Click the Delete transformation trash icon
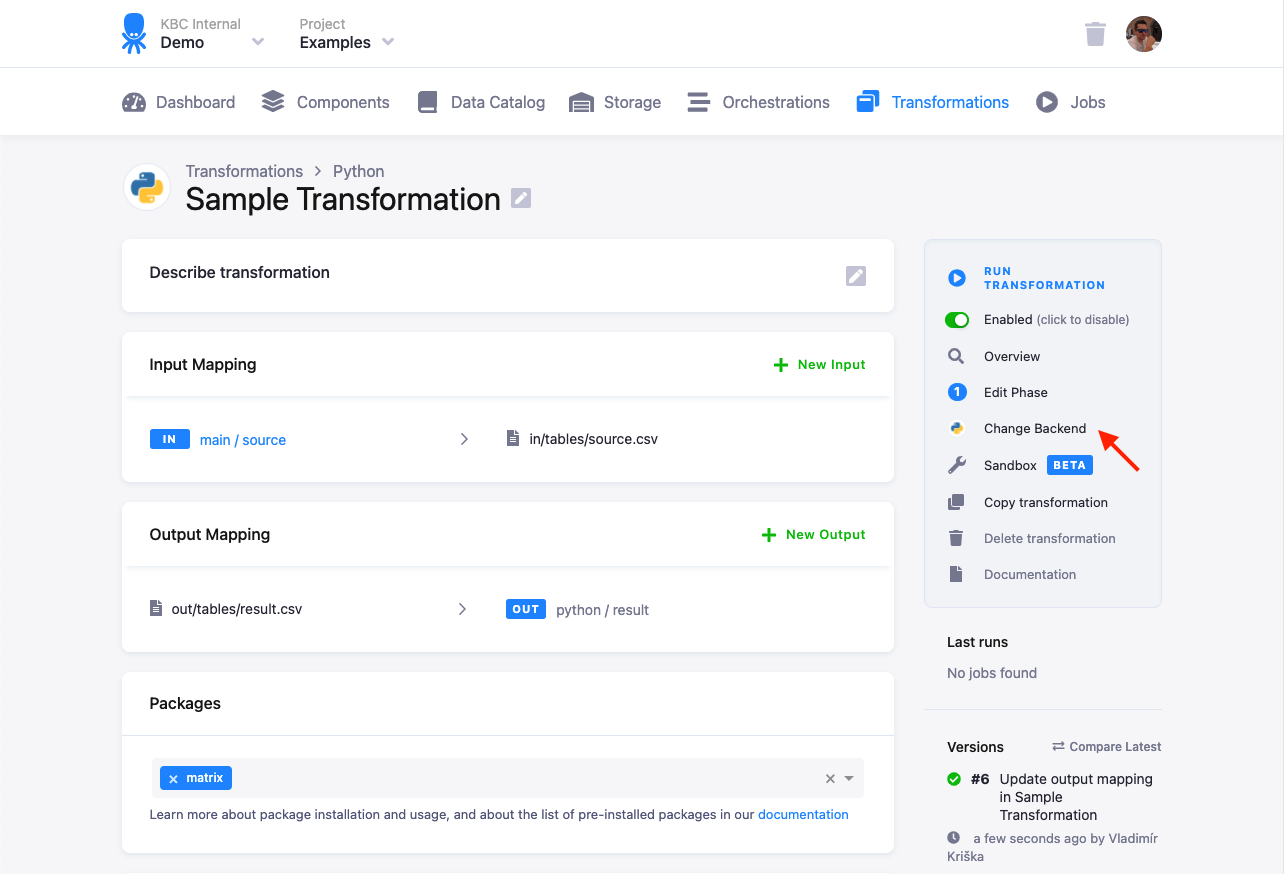Screen dimensions: 1284x874 [x=956, y=538]
